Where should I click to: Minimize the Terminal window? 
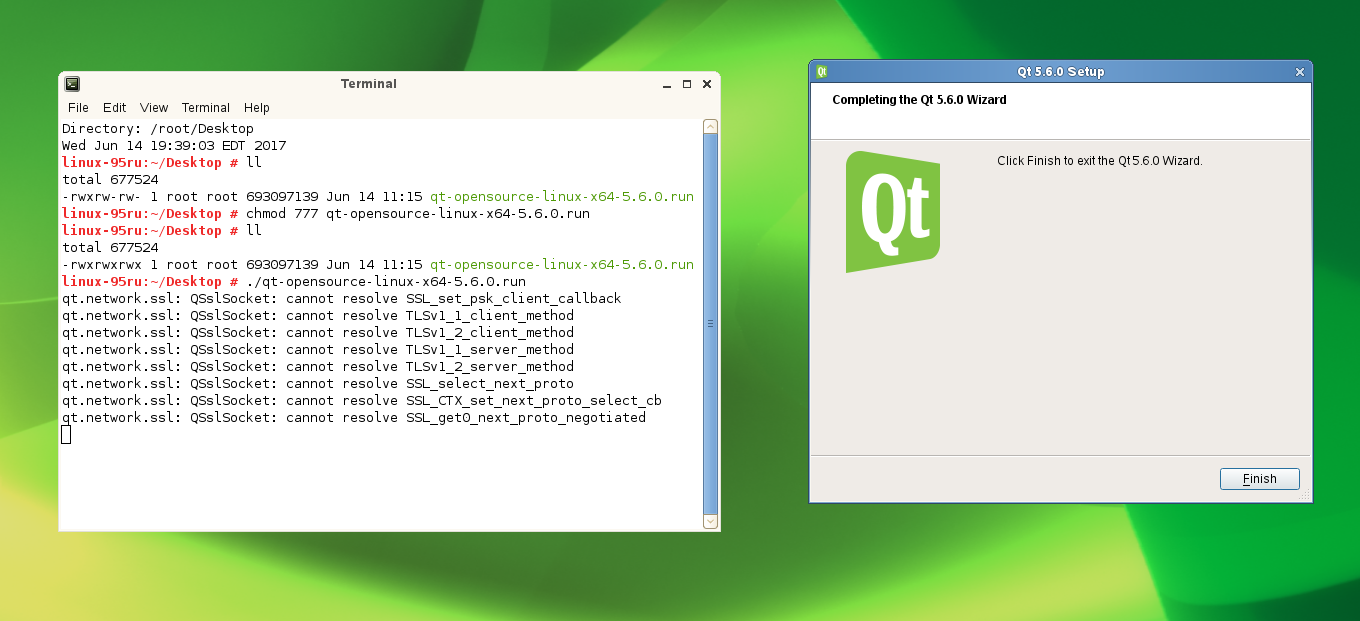[x=667, y=84]
